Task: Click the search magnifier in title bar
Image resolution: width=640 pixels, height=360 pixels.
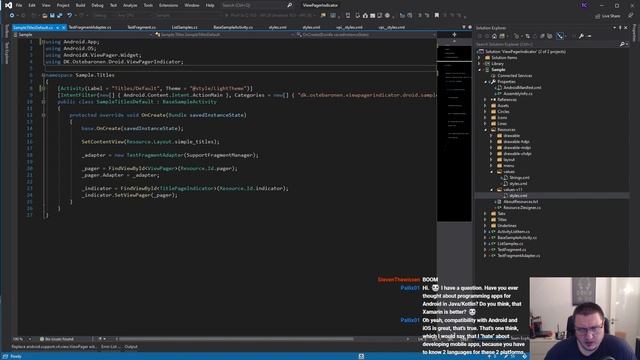Action: click(x=289, y=5)
